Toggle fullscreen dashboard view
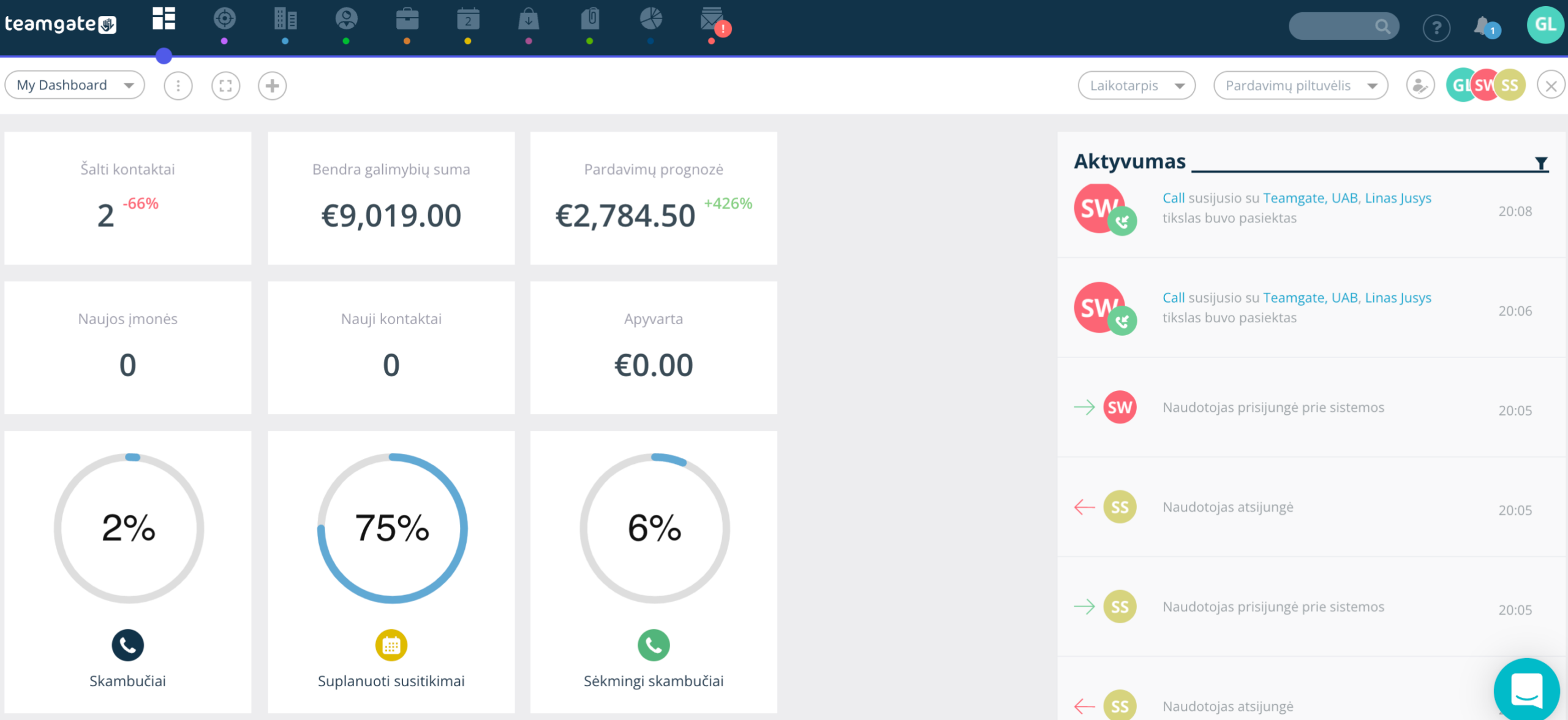Screen dimensions: 1568x720 coord(225,86)
